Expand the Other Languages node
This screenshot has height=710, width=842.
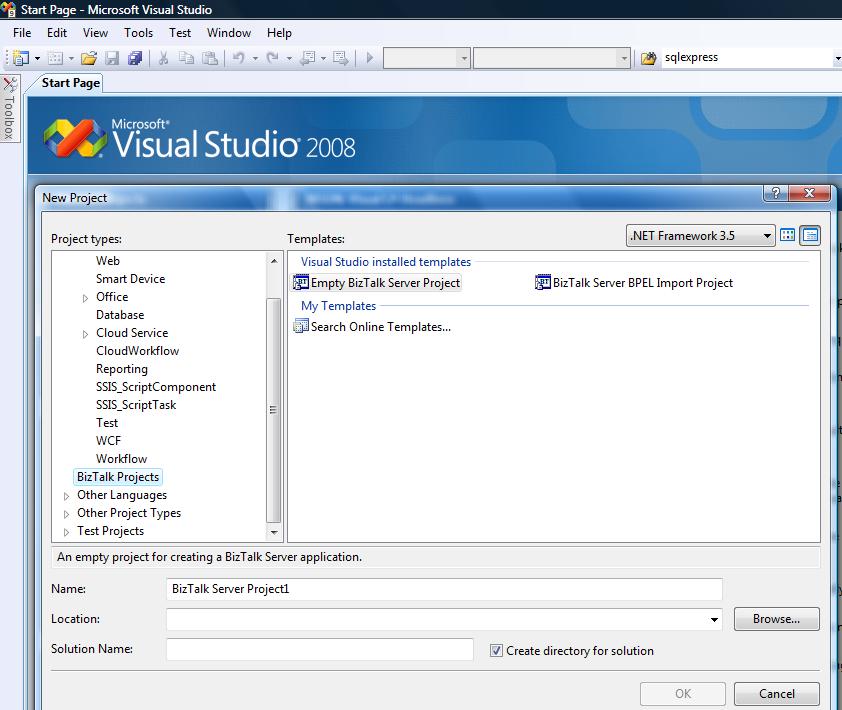(67, 496)
